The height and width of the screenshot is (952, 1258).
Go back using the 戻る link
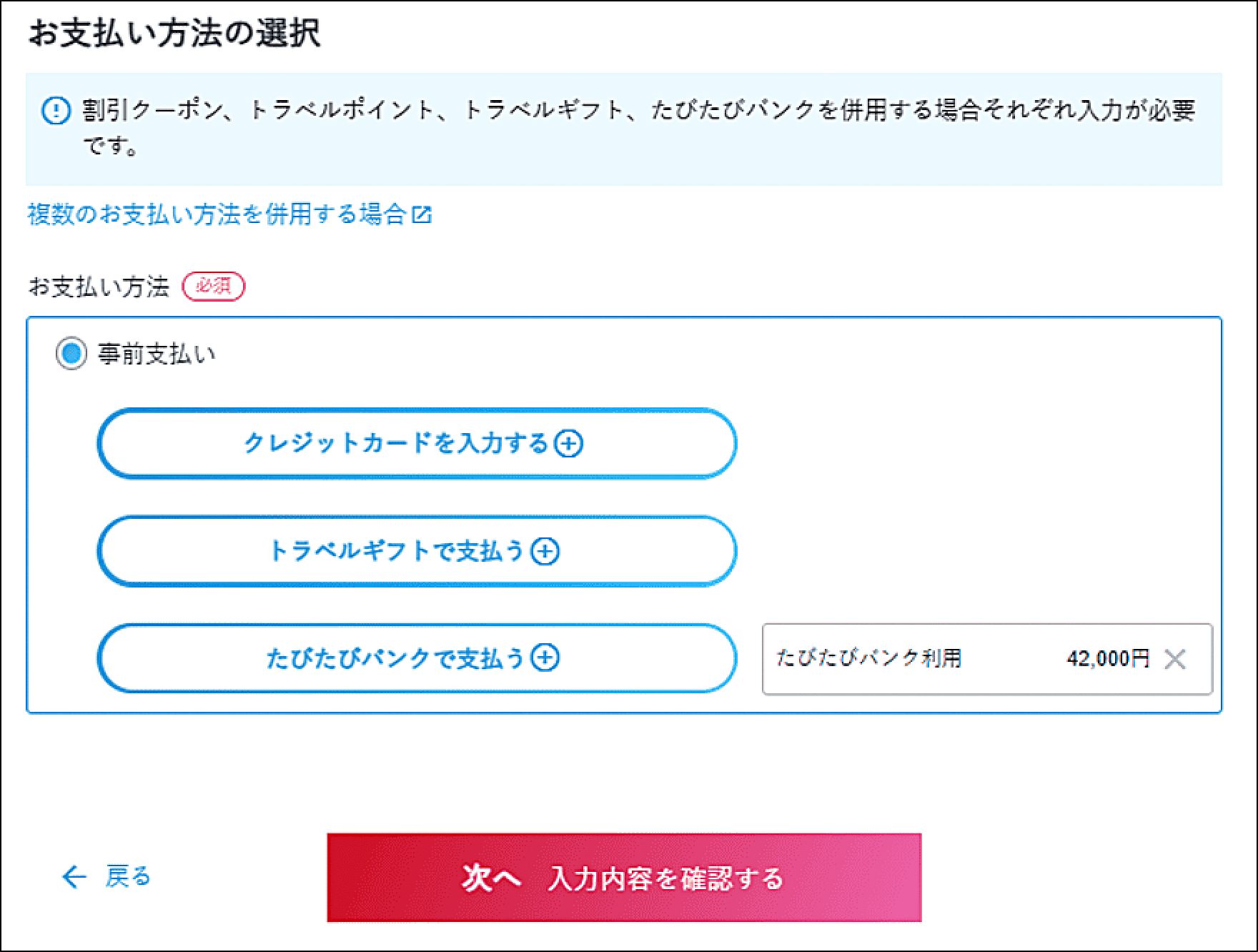(x=128, y=877)
